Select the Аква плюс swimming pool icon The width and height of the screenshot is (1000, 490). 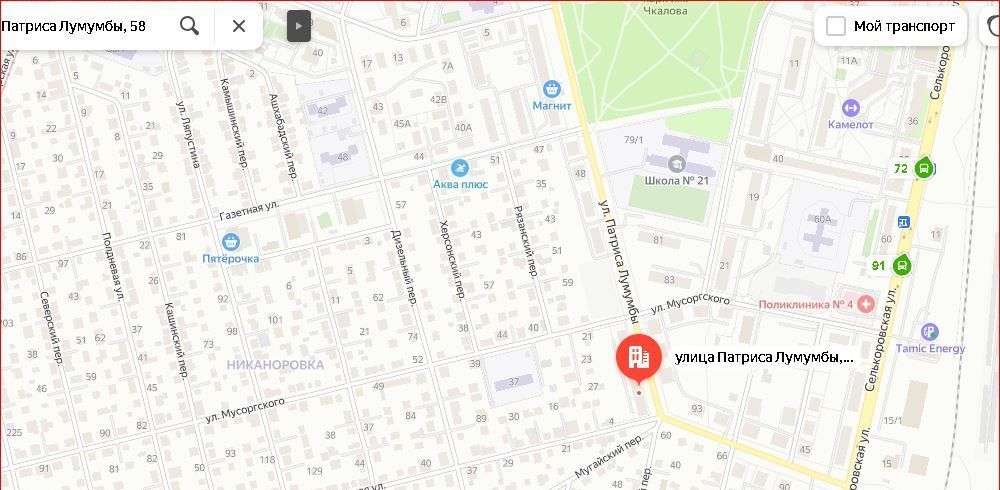[x=460, y=168]
